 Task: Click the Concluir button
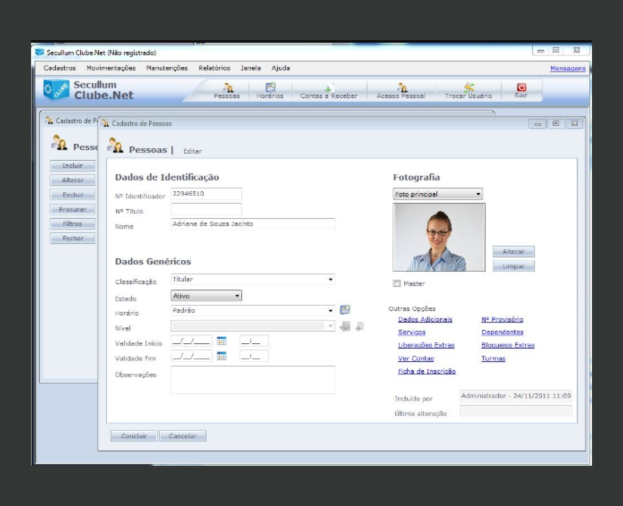[x=134, y=436]
